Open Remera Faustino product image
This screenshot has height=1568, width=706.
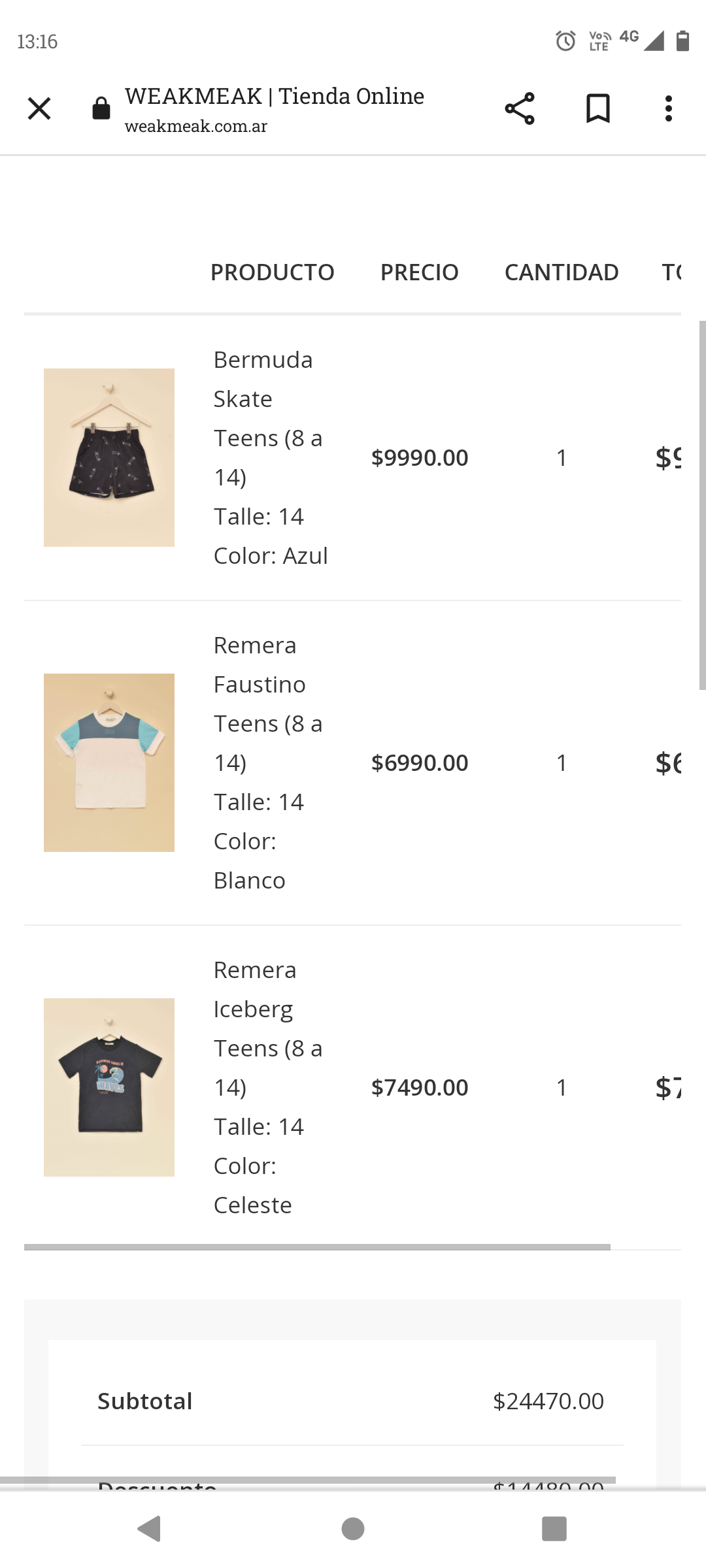point(109,762)
